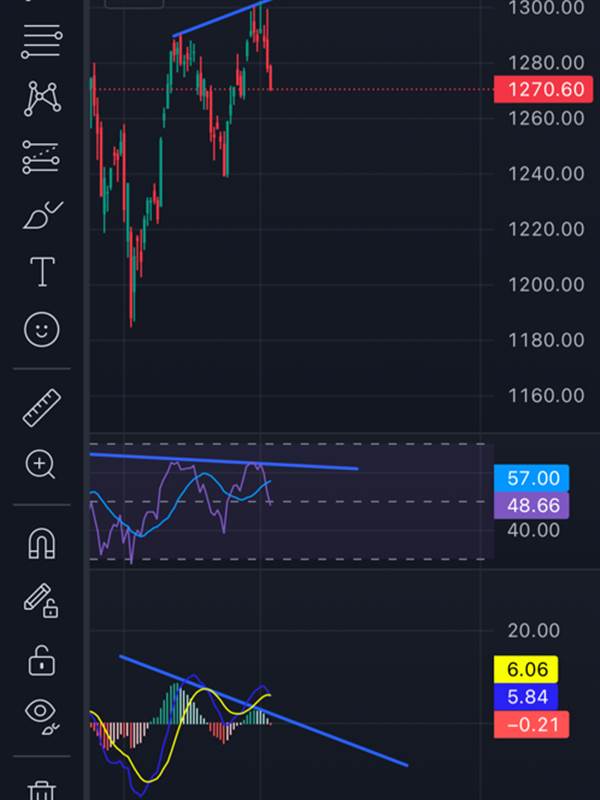The width and height of the screenshot is (600, 800).
Task: Toggle Stay in drawing mode
Action: coord(41,601)
